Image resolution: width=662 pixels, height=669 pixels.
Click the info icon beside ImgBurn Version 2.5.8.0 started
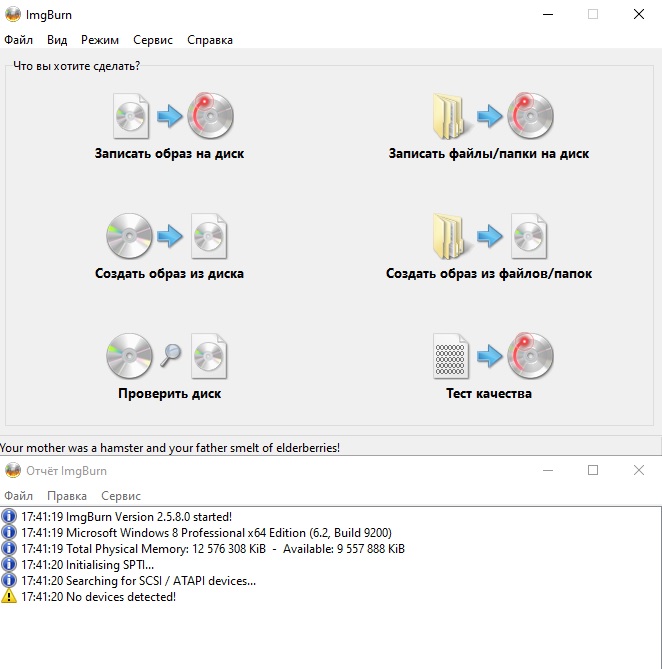[9, 516]
